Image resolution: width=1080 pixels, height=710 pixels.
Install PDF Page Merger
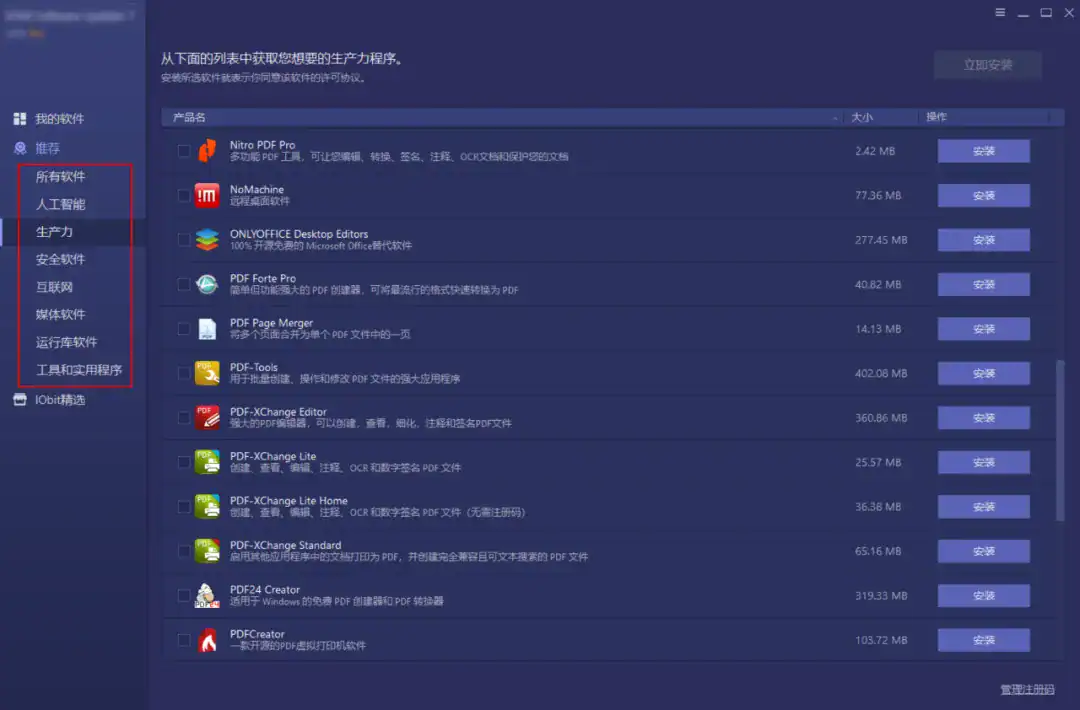coord(984,328)
